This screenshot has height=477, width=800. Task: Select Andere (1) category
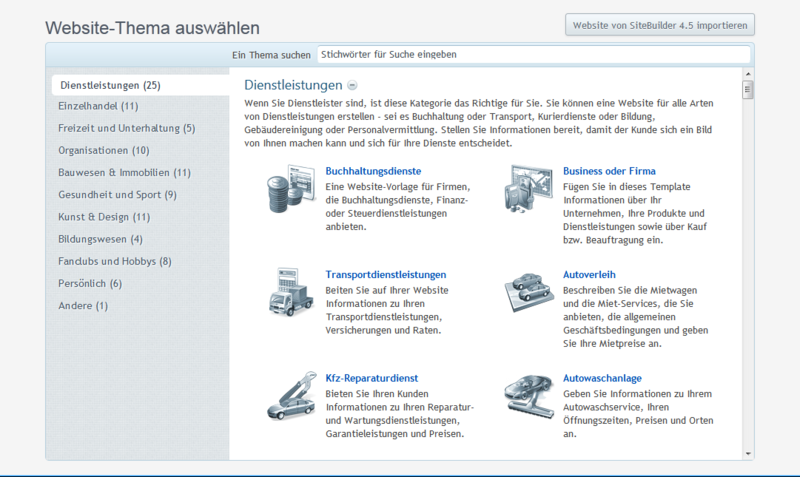(x=83, y=306)
